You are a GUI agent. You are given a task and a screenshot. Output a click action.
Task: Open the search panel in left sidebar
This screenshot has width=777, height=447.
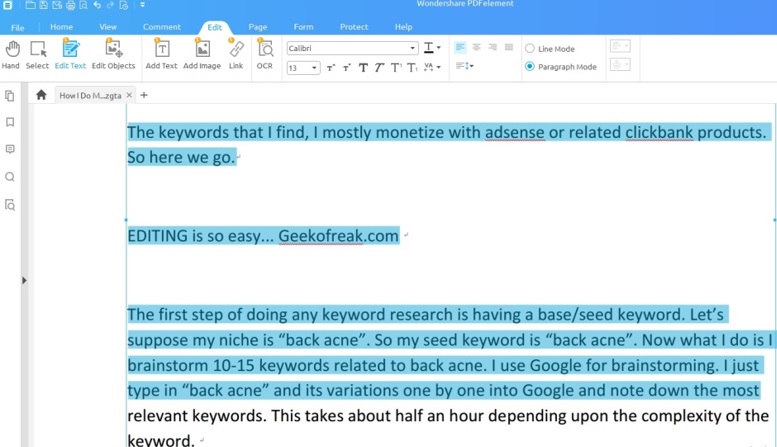click(10, 177)
